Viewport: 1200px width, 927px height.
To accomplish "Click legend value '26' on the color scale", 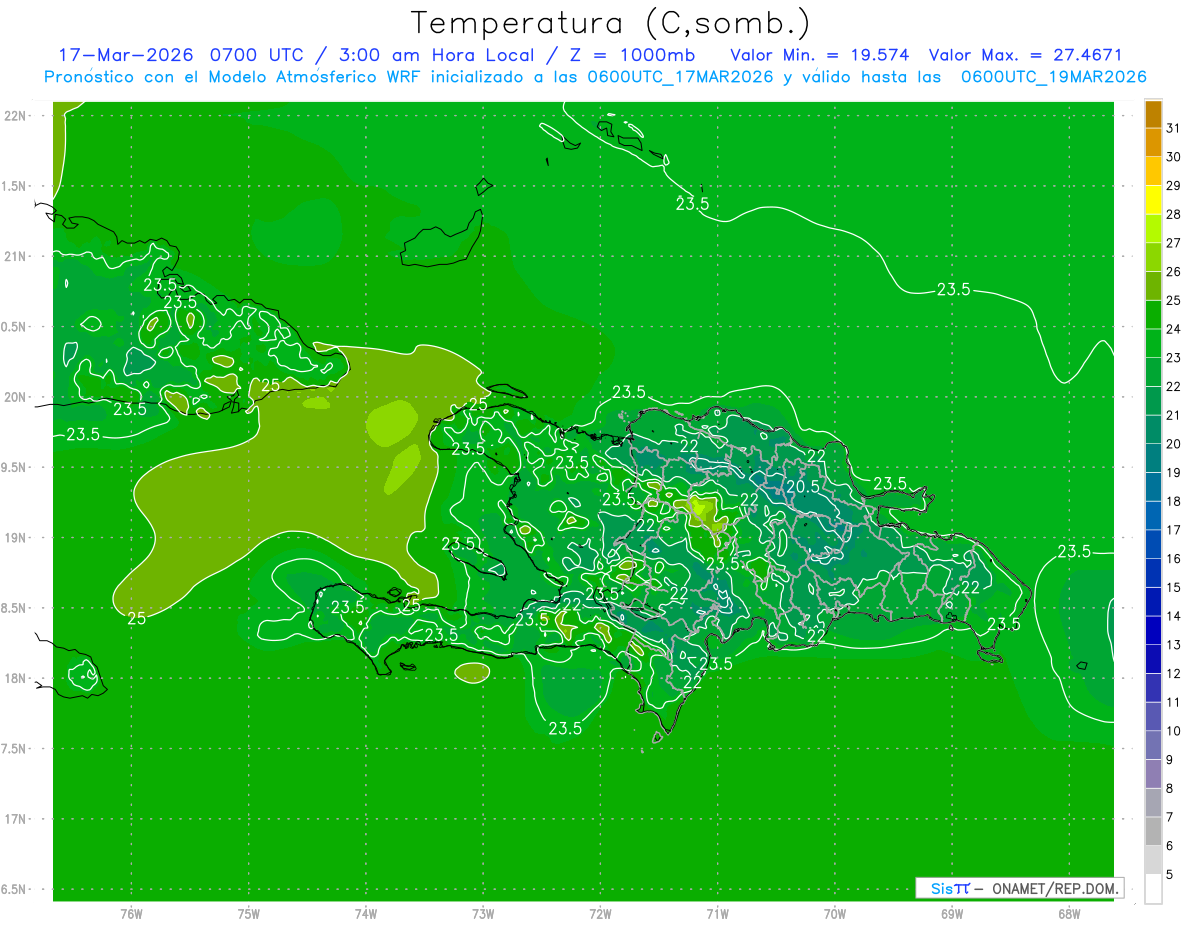I will (1174, 271).
